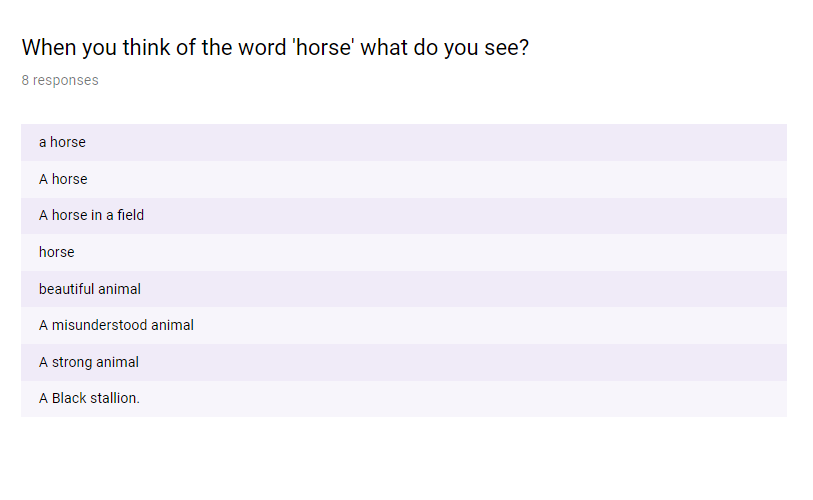
Task: Click the 'beautiful animal' response
Action: 90,289
